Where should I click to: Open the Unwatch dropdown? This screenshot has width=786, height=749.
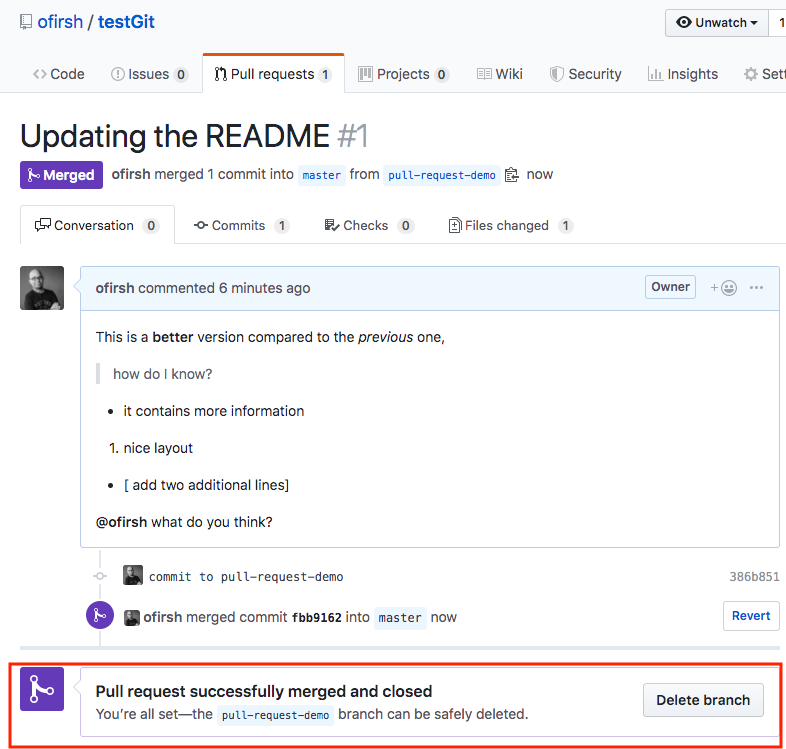click(x=716, y=22)
